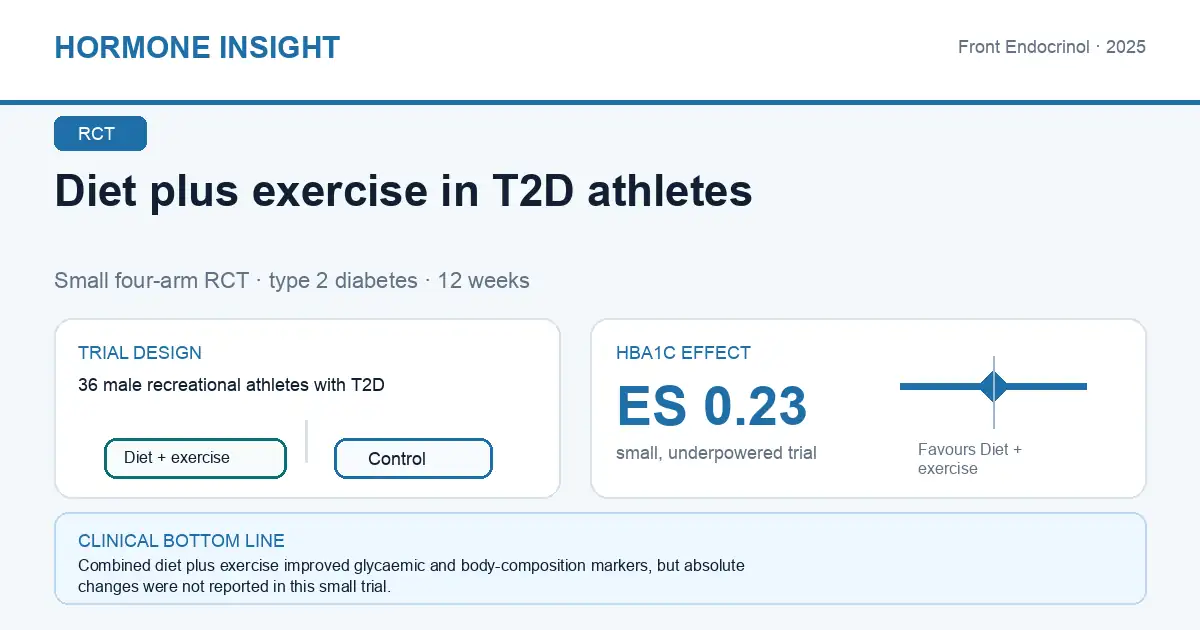The height and width of the screenshot is (630, 1200).
Task: Click the bottom line summary paragraph
Action: [x=411, y=576]
